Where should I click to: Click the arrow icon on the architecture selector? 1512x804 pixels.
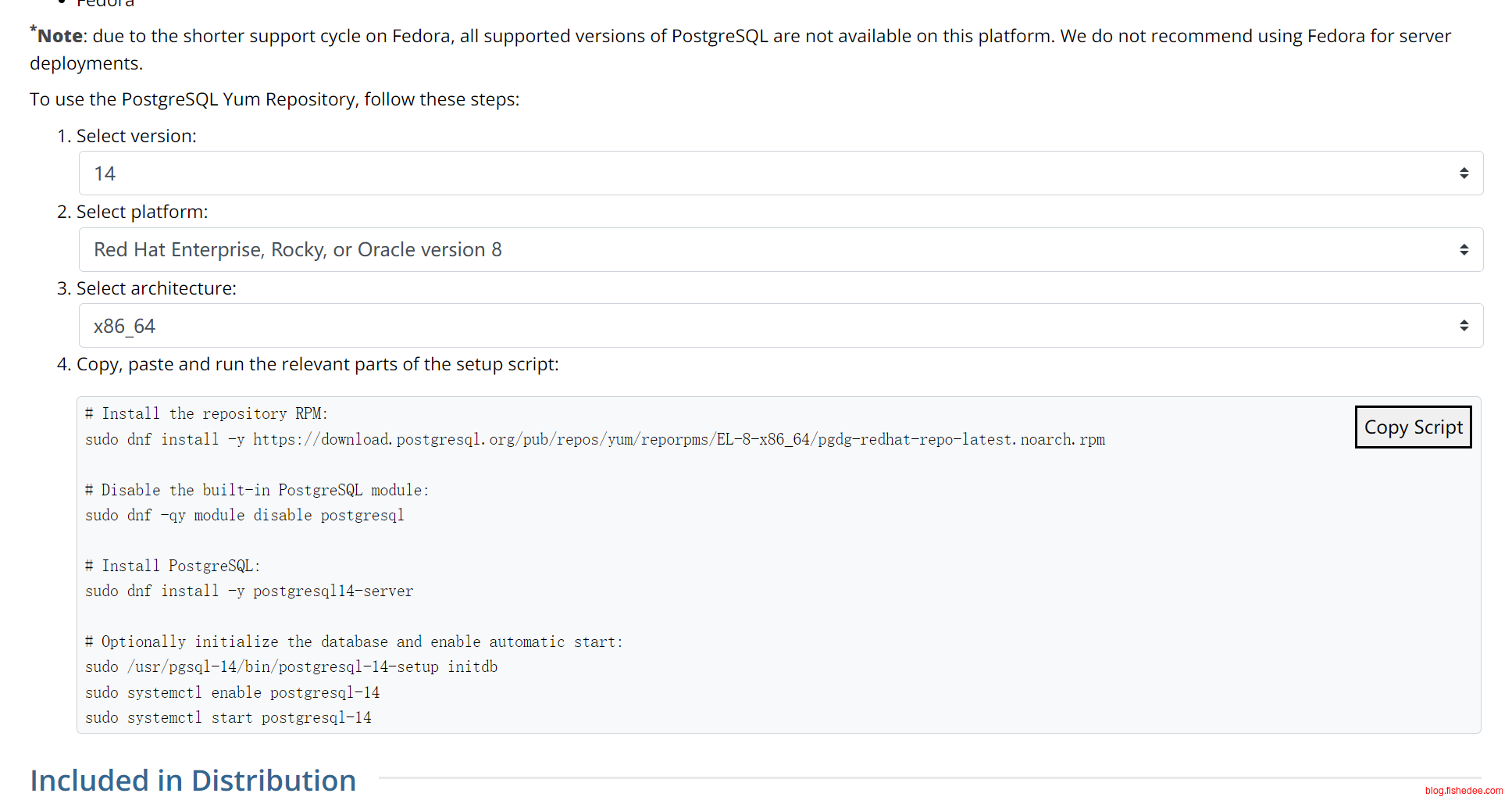[x=1464, y=326]
